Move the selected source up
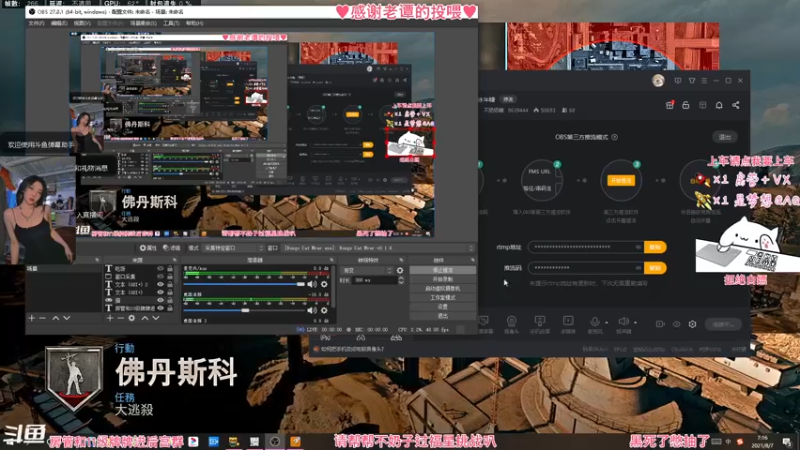This screenshot has width=800, height=450. pos(145,318)
